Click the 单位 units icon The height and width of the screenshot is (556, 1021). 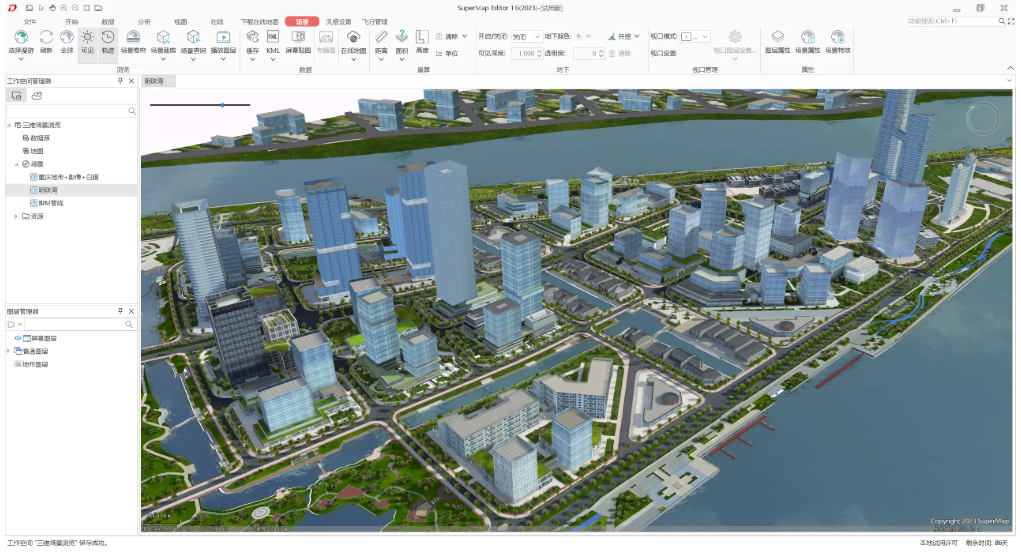[440, 53]
